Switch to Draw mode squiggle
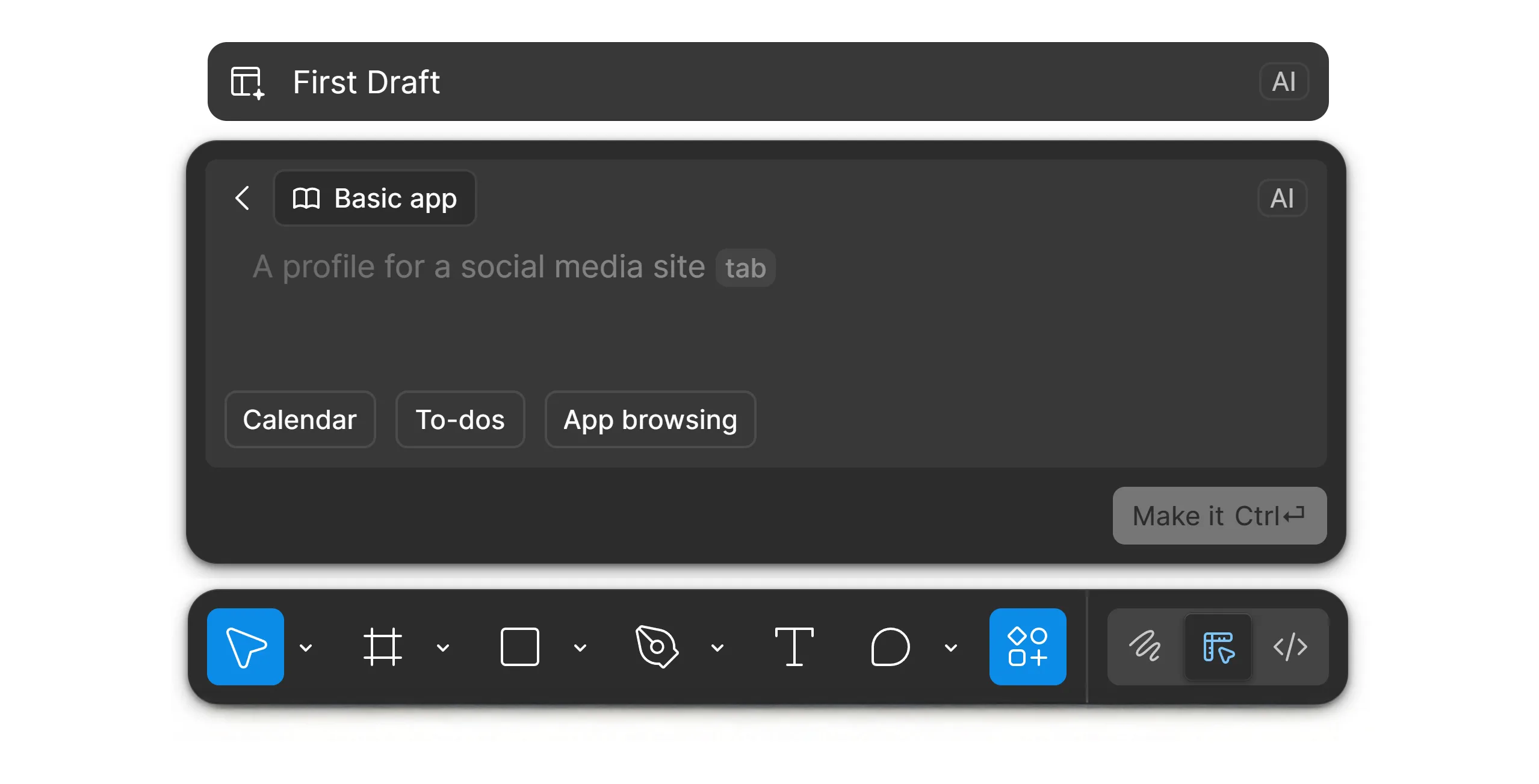The height and width of the screenshot is (784, 1539). point(1145,647)
